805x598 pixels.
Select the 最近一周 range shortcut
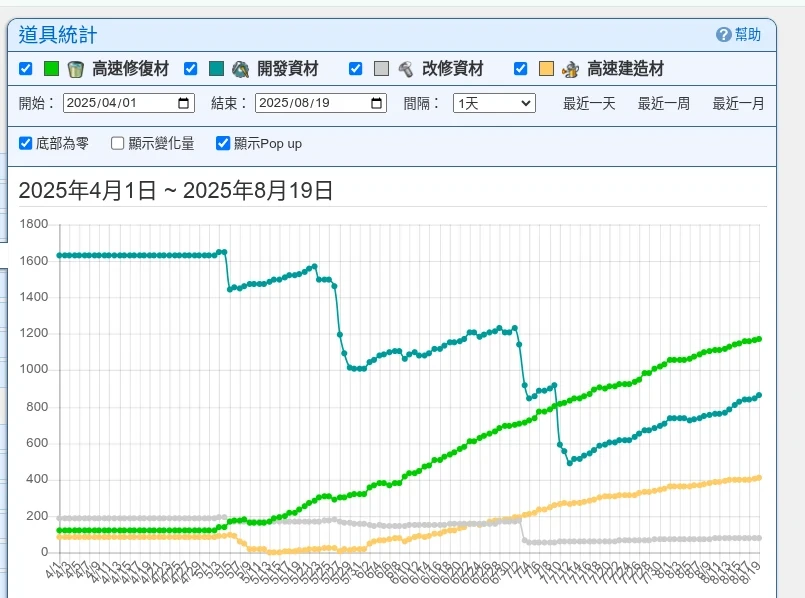pyautogui.click(x=664, y=103)
